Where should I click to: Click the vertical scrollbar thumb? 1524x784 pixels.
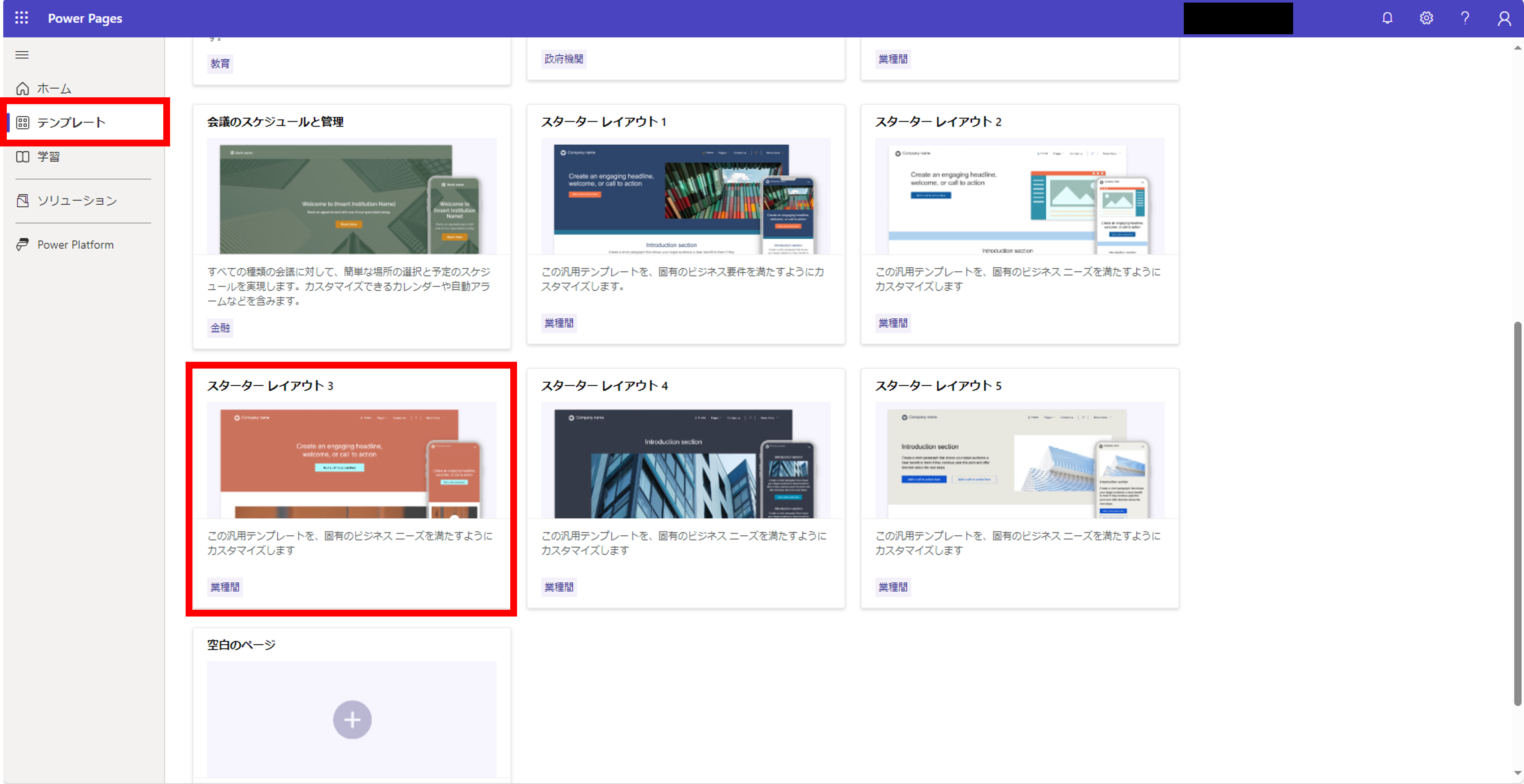point(1518,514)
